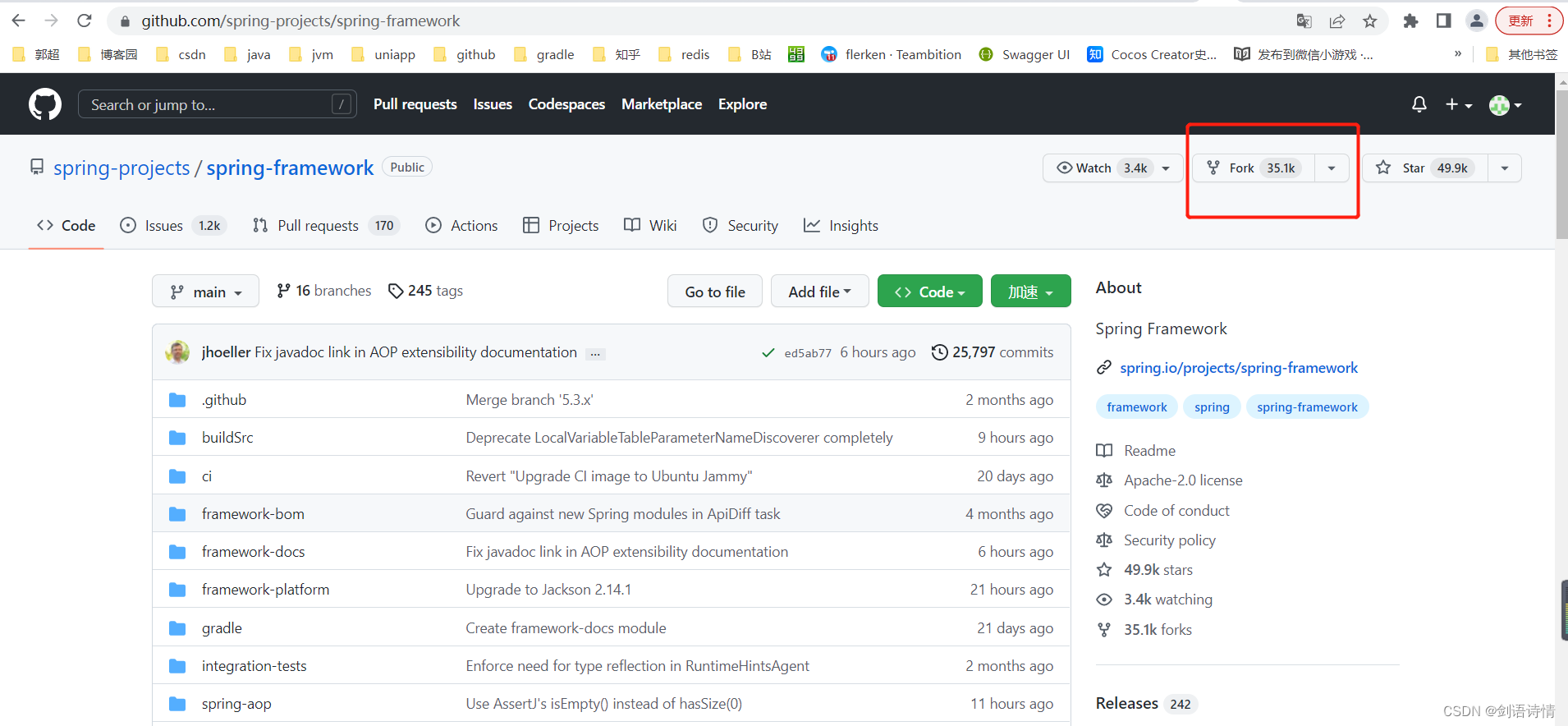
Task: Open spring.io/projects/spring-framework link
Action: point(1239,368)
